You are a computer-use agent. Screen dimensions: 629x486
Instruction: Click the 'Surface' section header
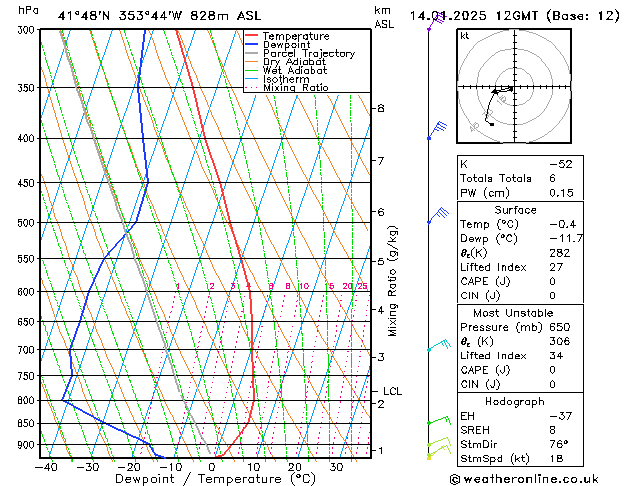[515, 210]
